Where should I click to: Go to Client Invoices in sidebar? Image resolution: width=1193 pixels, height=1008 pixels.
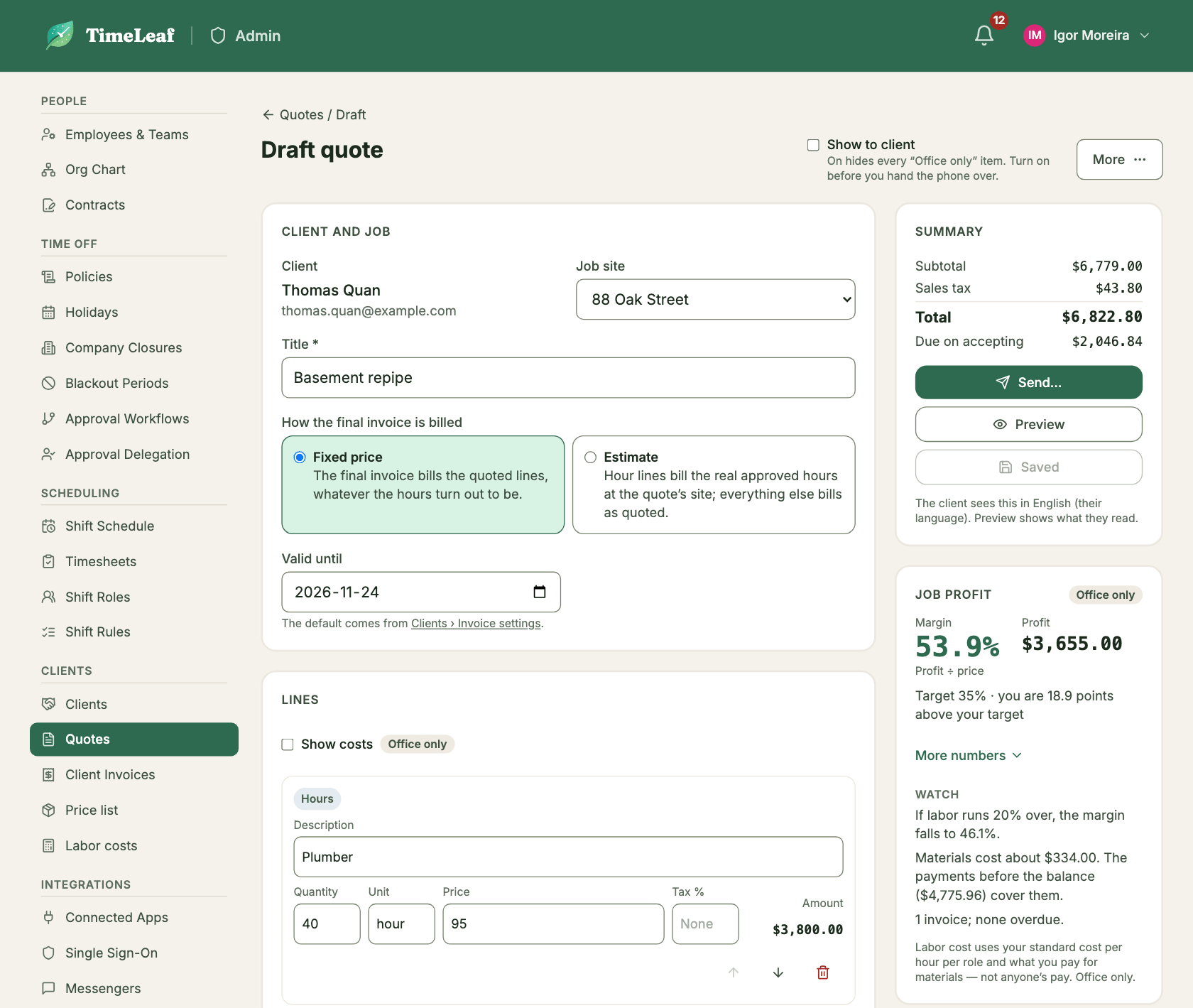click(x=134, y=775)
